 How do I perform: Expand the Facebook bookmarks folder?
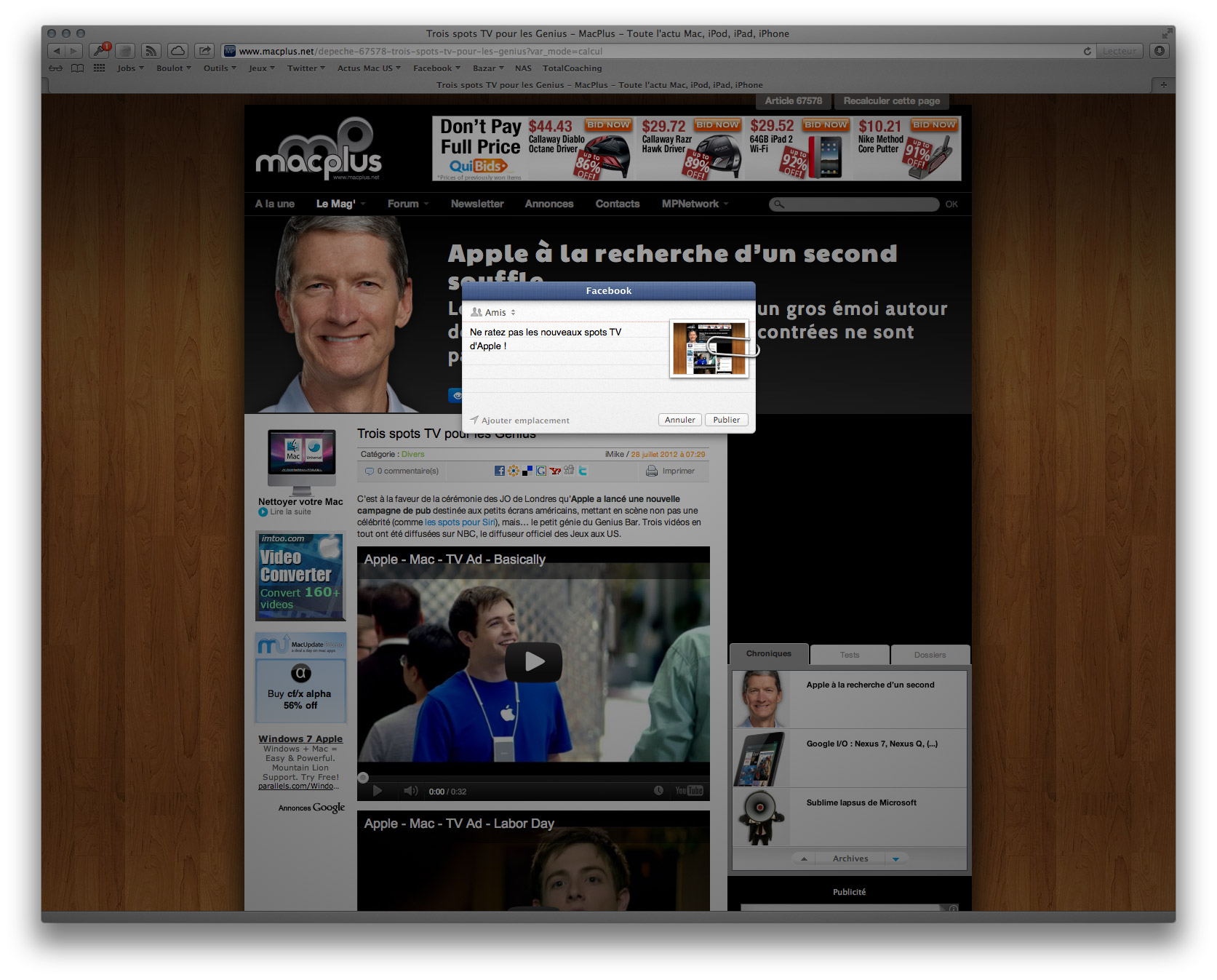436,68
